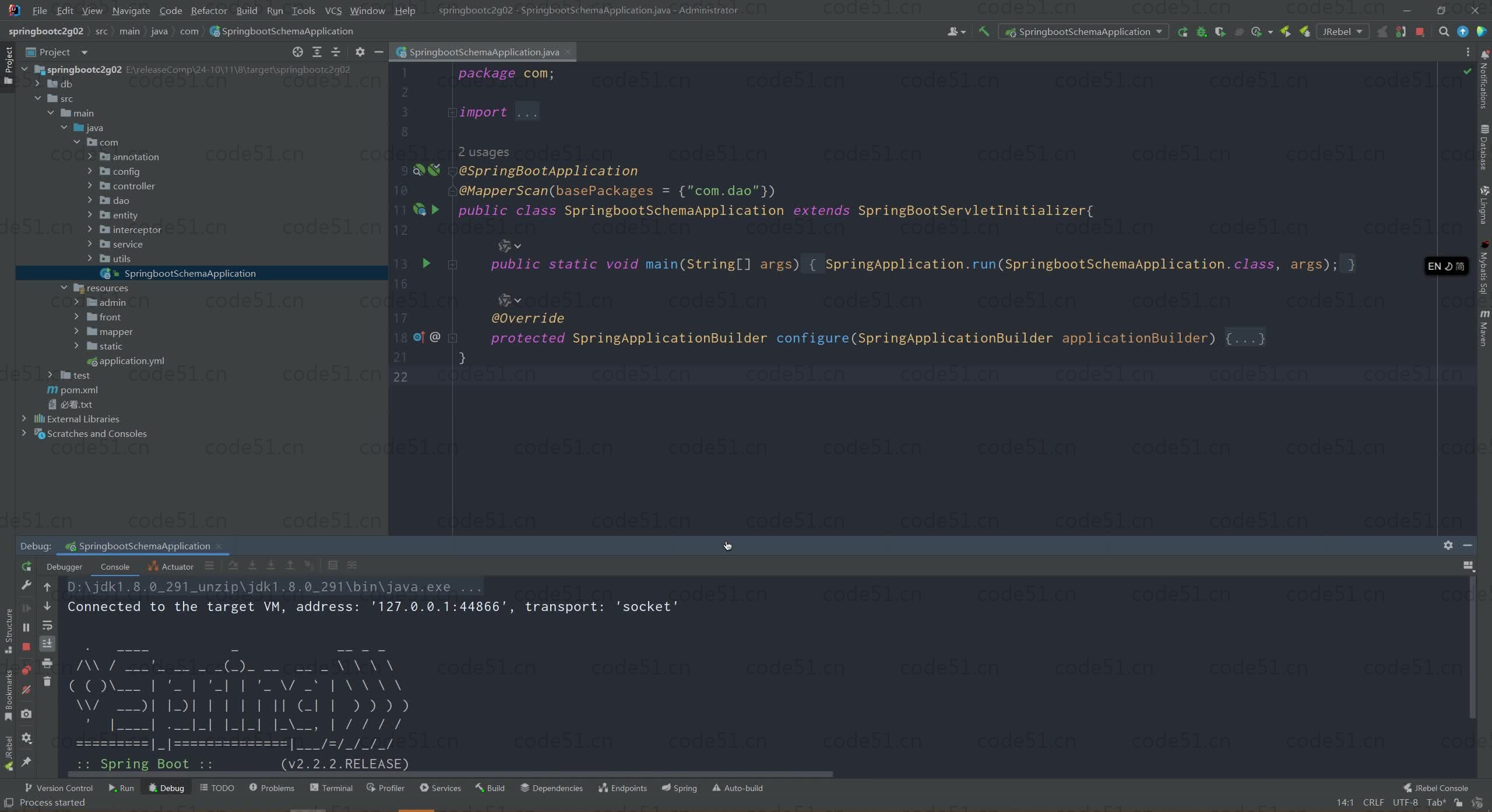The height and width of the screenshot is (812, 1492).
Task: Click the Clear All trash icon in console
Action: point(47,682)
